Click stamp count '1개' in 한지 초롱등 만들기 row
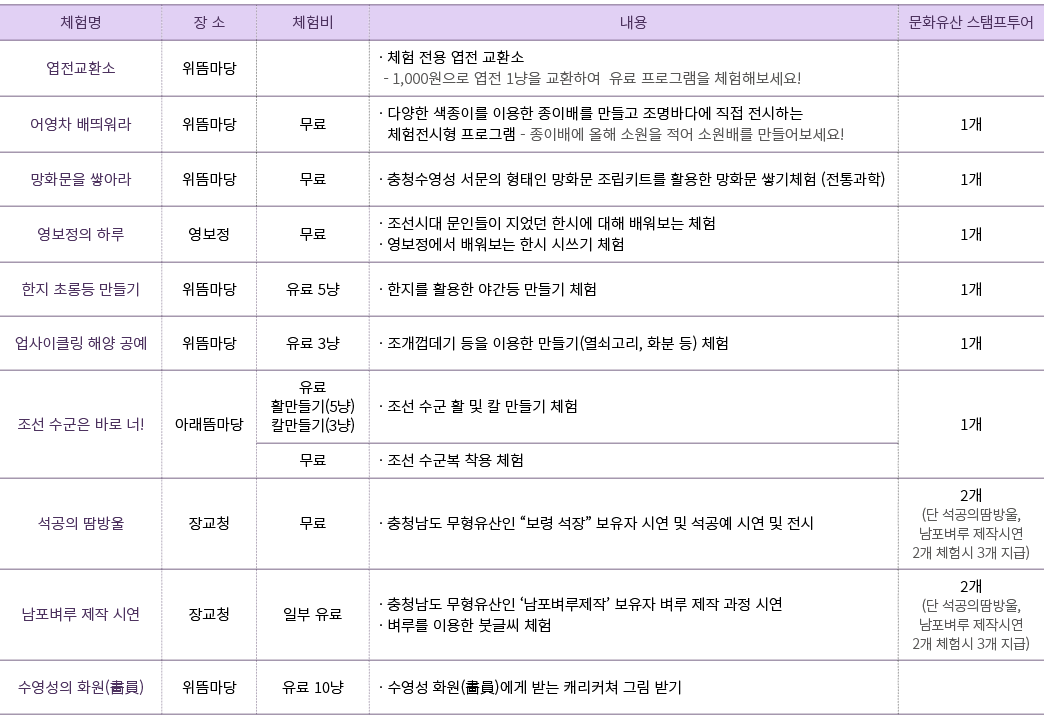Viewport: 1044px width, 717px height. click(x=971, y=290)
